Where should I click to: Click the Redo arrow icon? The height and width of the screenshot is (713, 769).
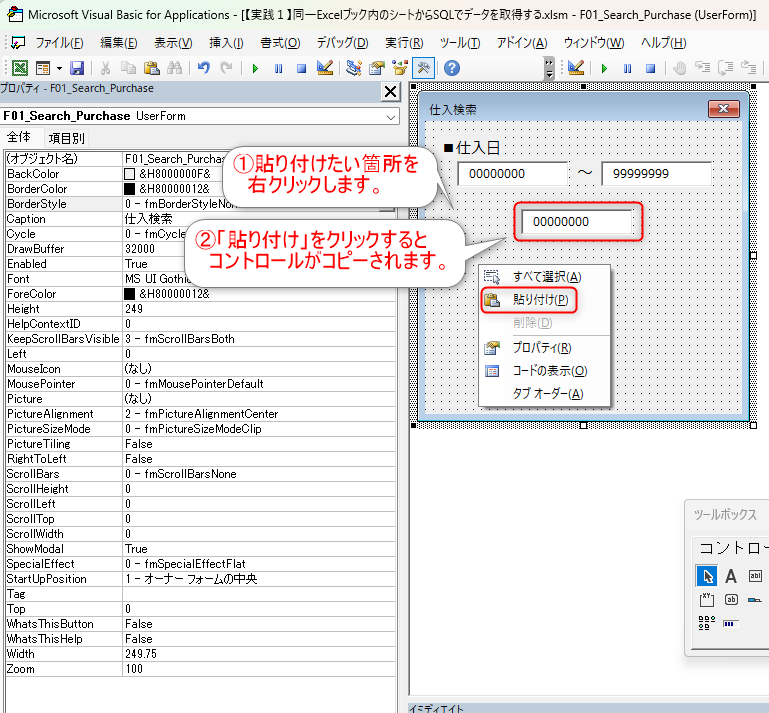[226, 68]
